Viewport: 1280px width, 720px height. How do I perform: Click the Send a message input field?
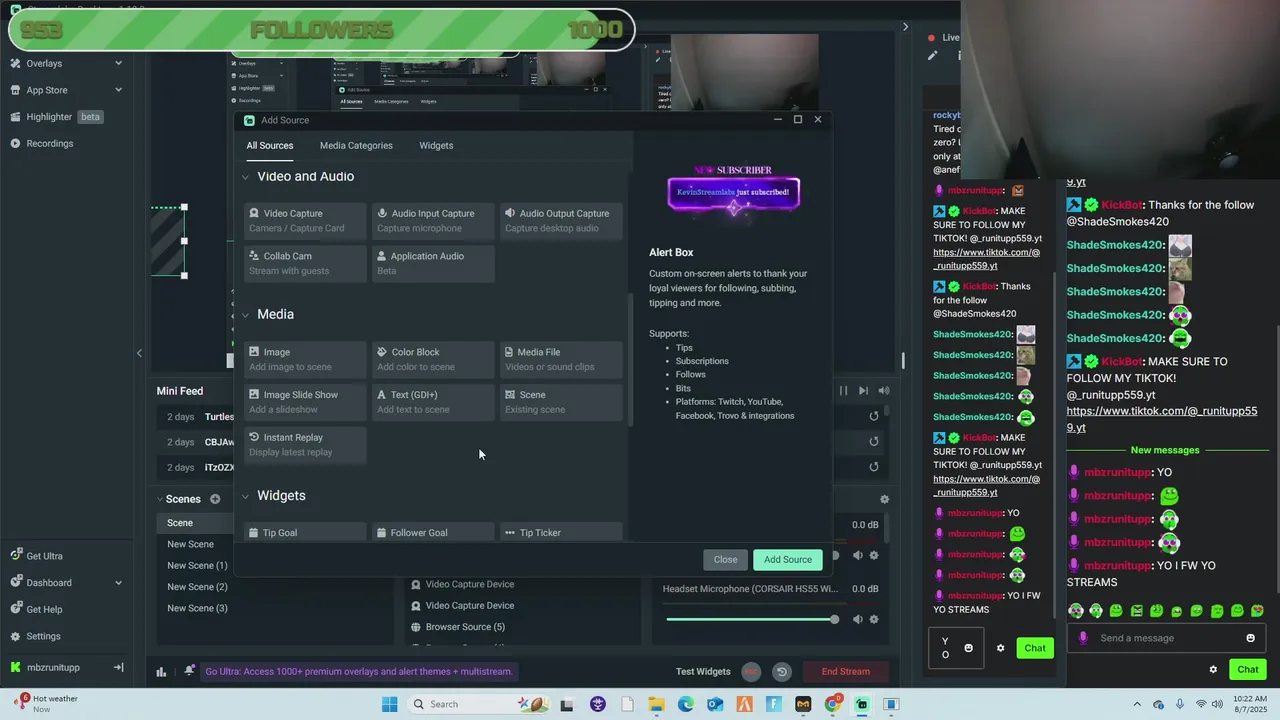coord(1165,638)
